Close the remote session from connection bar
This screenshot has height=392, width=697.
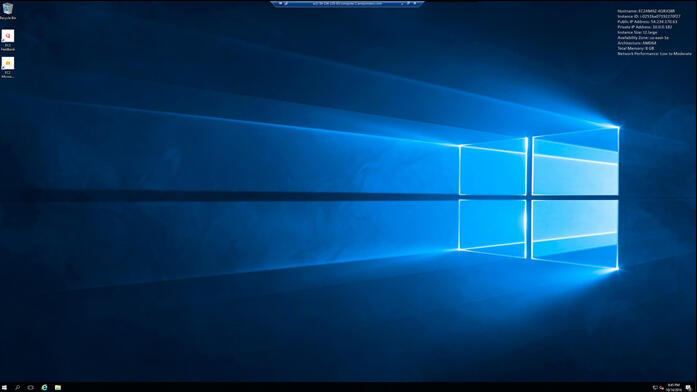(415, 4)
